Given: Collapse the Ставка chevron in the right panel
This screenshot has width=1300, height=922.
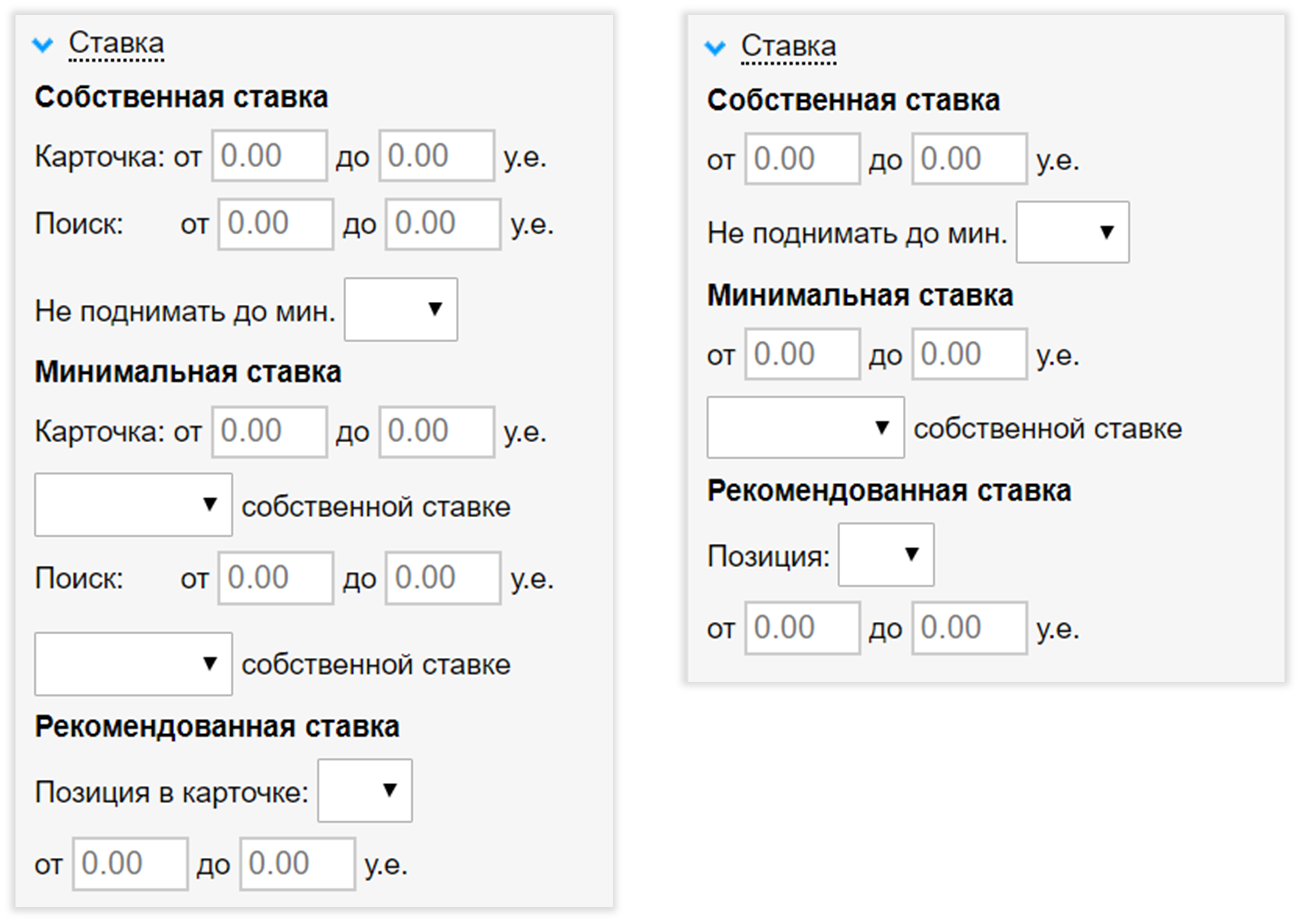Looking at the screenshot, I should (714, 47).
